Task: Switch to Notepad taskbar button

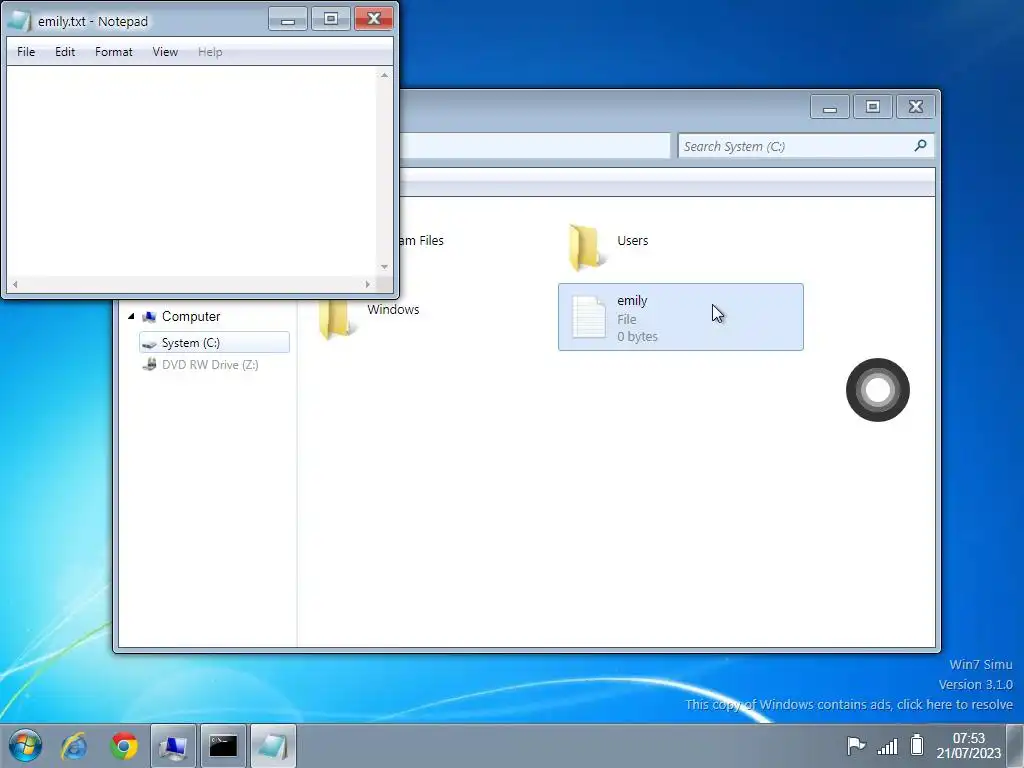Action: 273,745
